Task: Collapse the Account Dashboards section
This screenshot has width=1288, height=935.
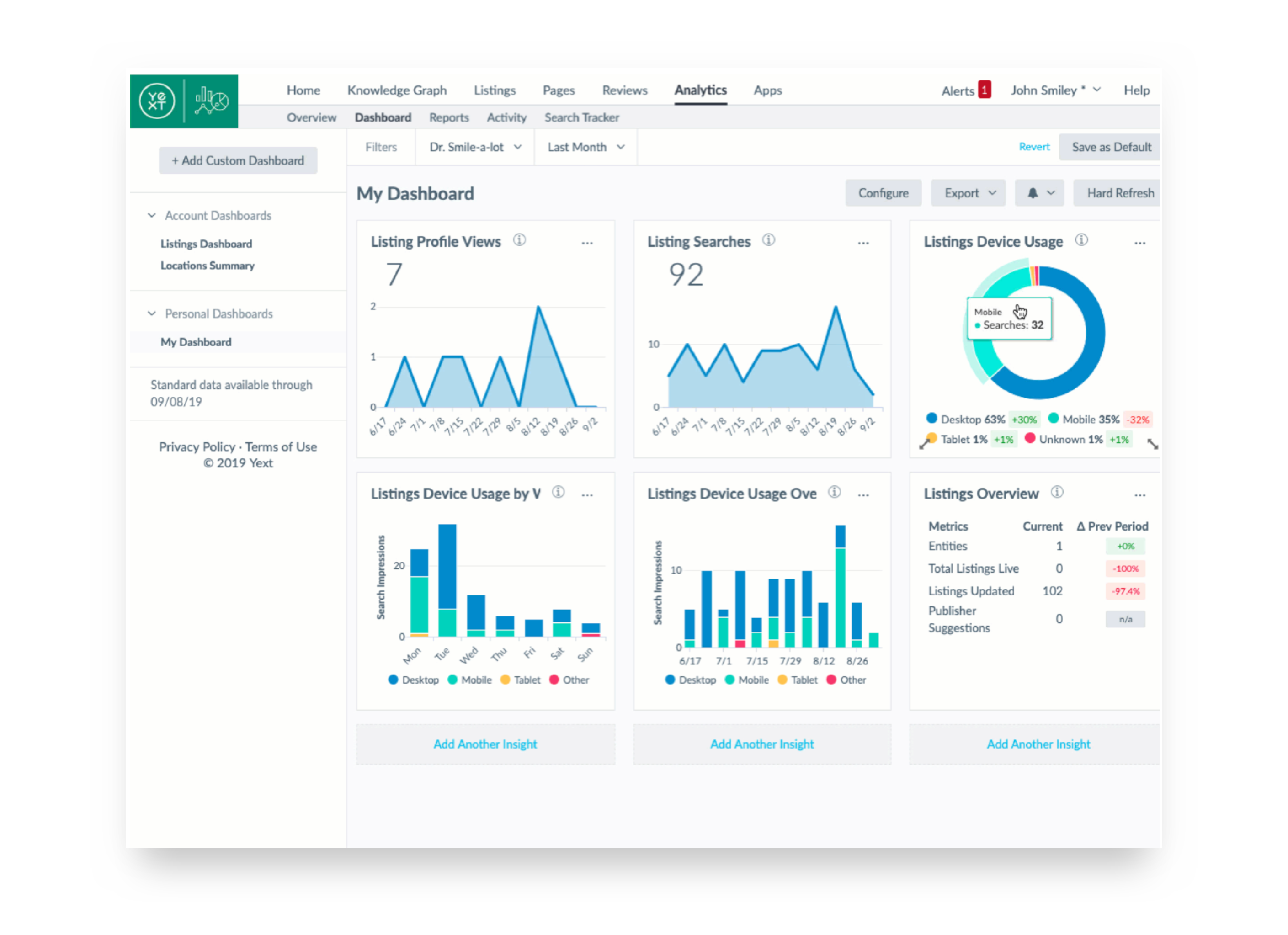Action: click(152, 216)
